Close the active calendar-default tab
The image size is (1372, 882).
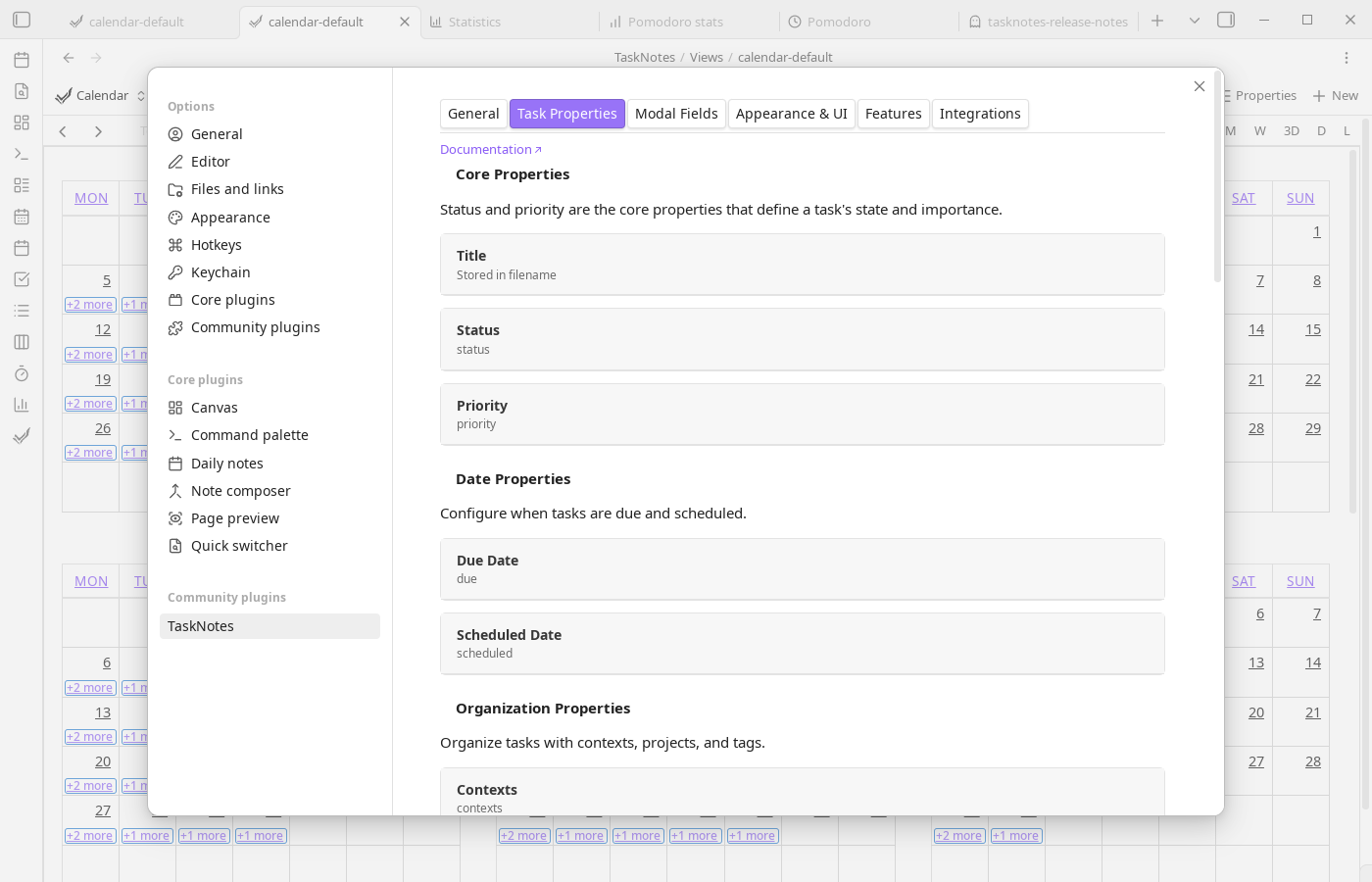(x=405, y=22)
